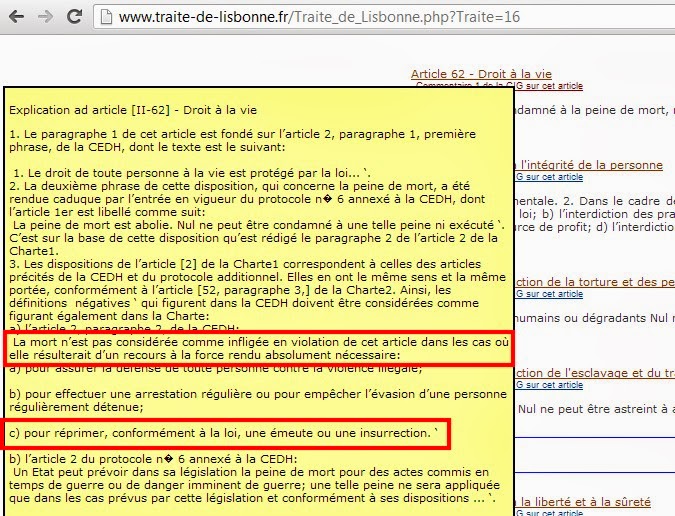Go back with the browser back arrow
The image size is (675, 516).
point(16,17)
